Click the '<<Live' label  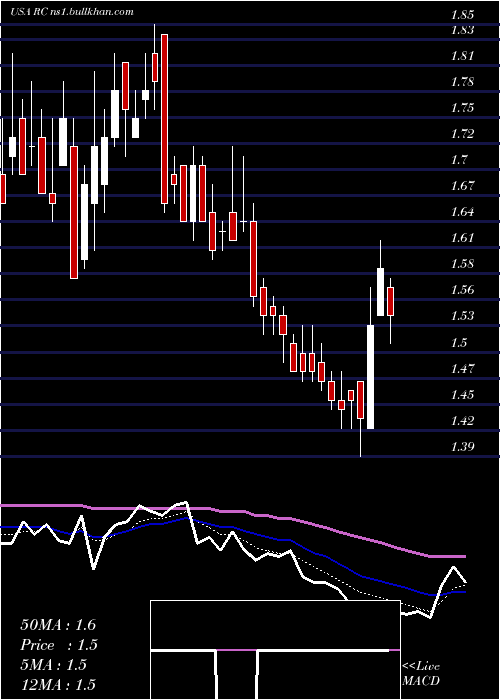click(421, 666)
